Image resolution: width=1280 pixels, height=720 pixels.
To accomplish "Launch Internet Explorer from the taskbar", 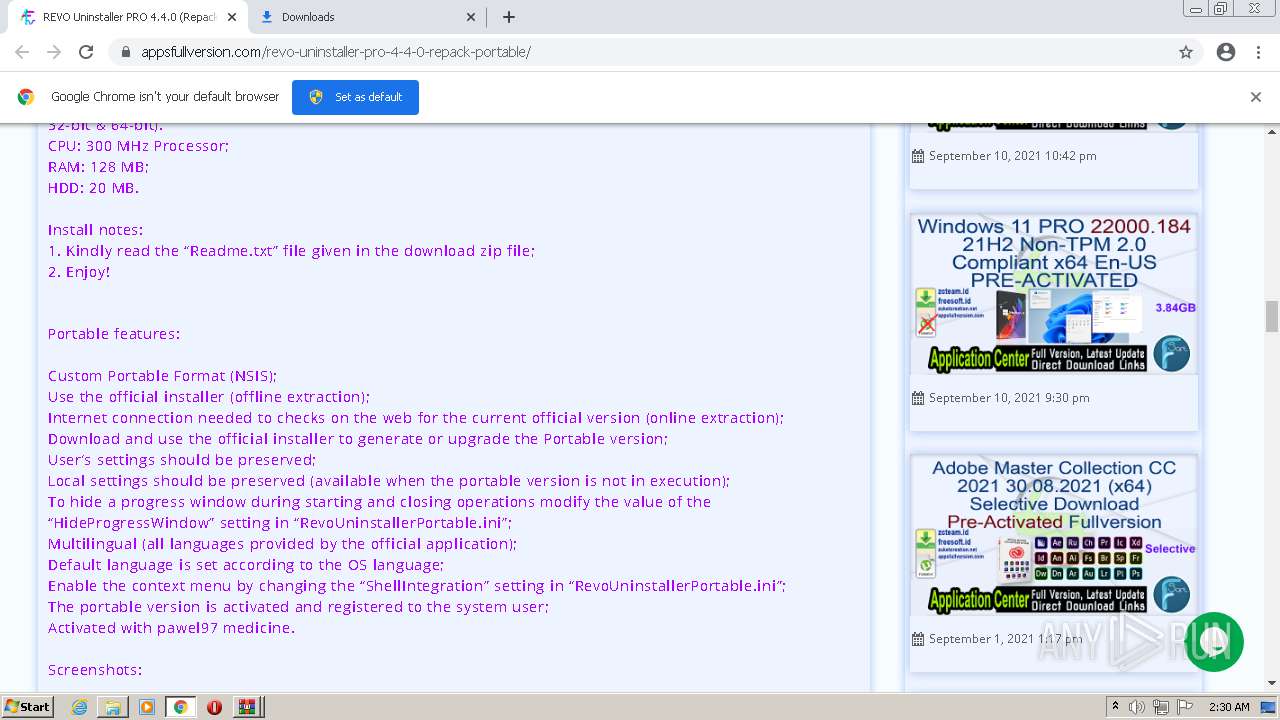I will 80,707.
